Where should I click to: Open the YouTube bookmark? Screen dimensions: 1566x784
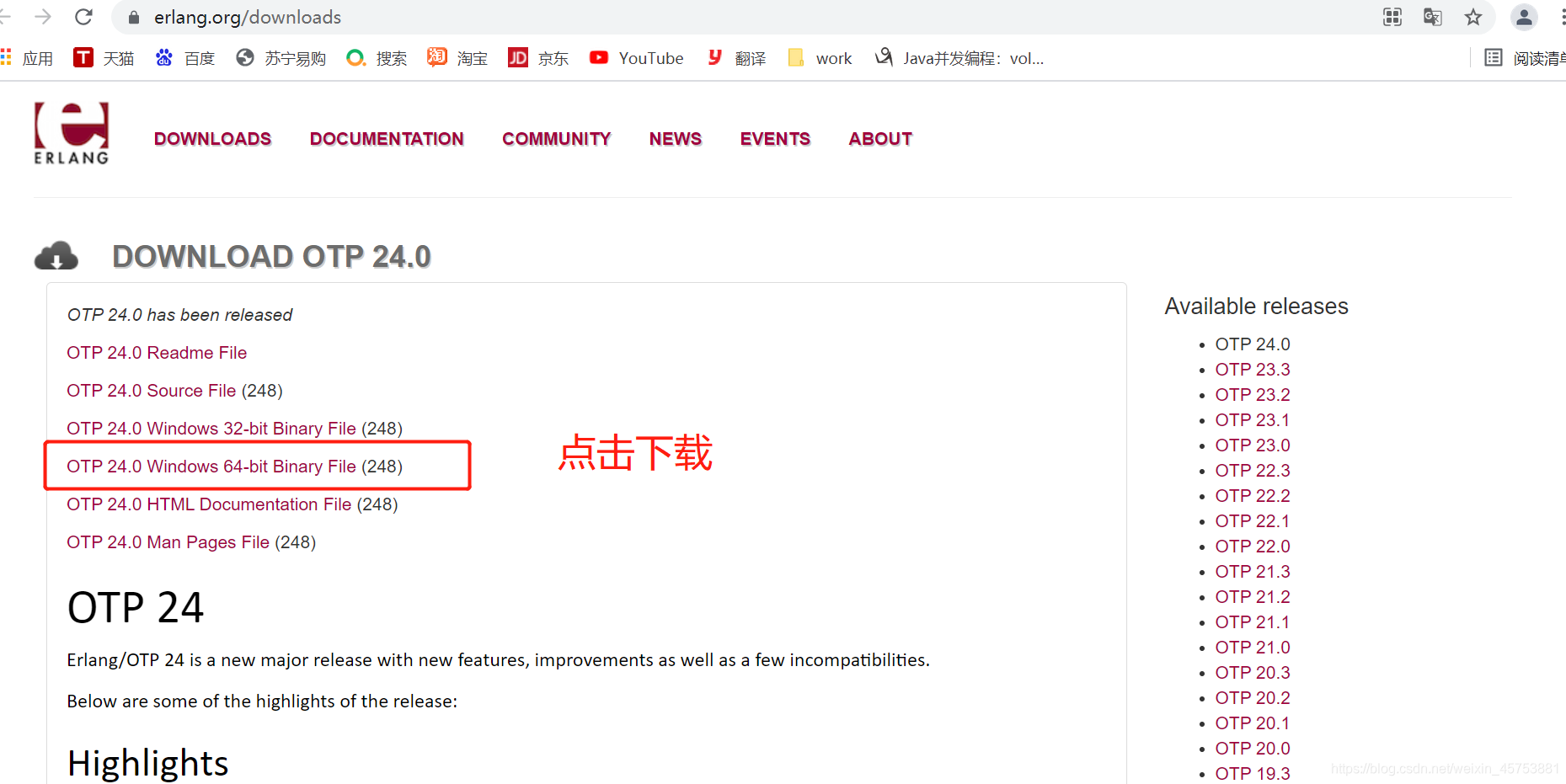click(x=637, y=58)
